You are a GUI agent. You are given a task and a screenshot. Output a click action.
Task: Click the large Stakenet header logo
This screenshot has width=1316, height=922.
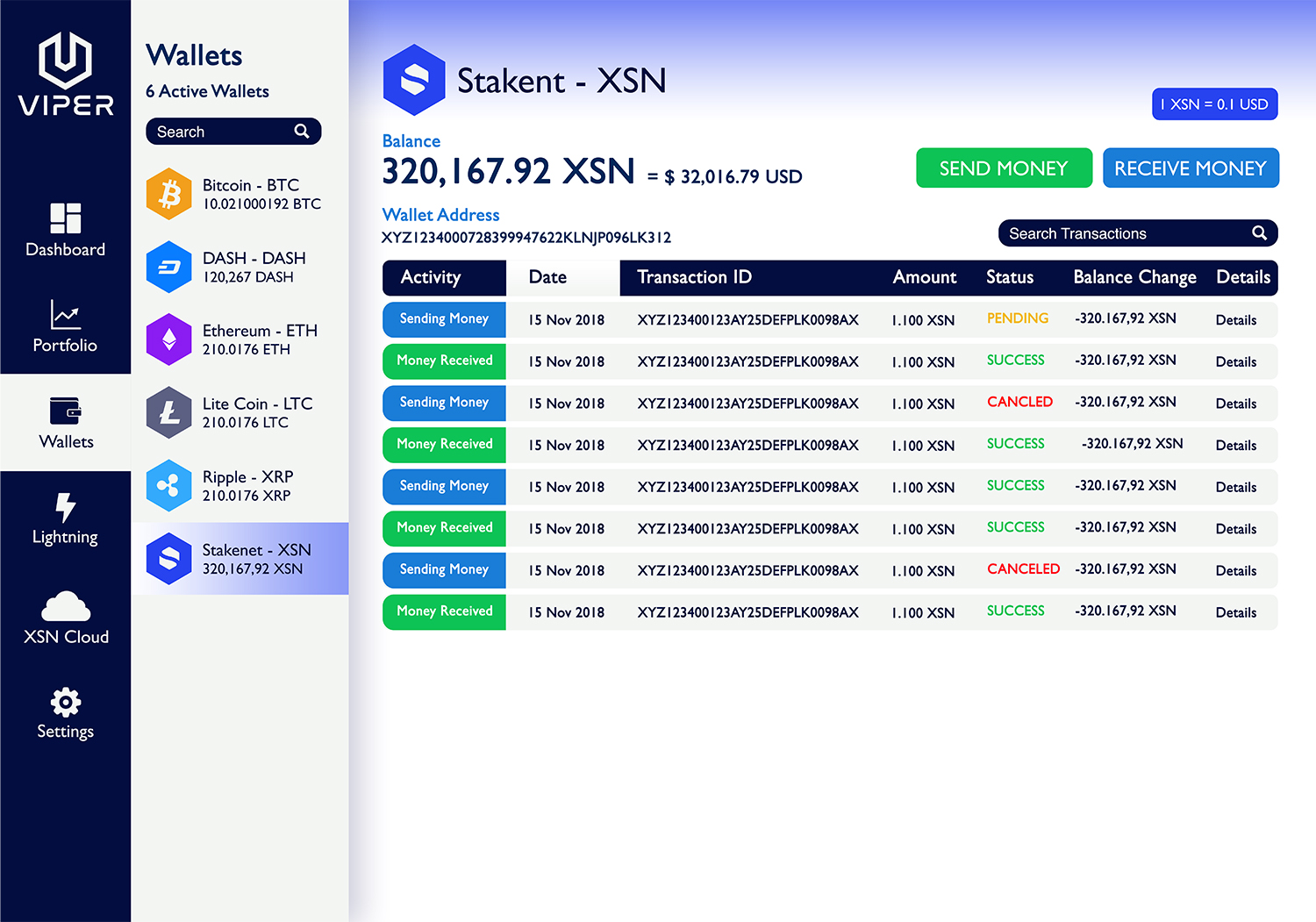[414, 80]
